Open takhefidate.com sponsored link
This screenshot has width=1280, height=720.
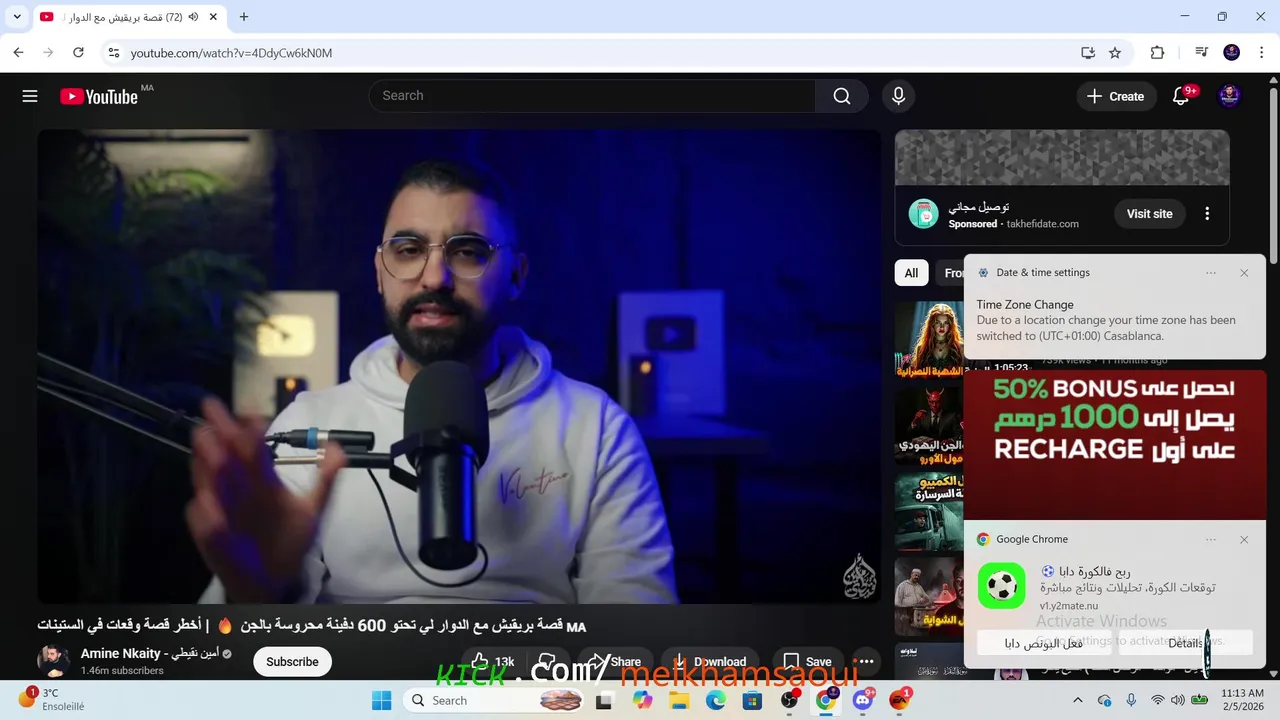pos(1042,224)
